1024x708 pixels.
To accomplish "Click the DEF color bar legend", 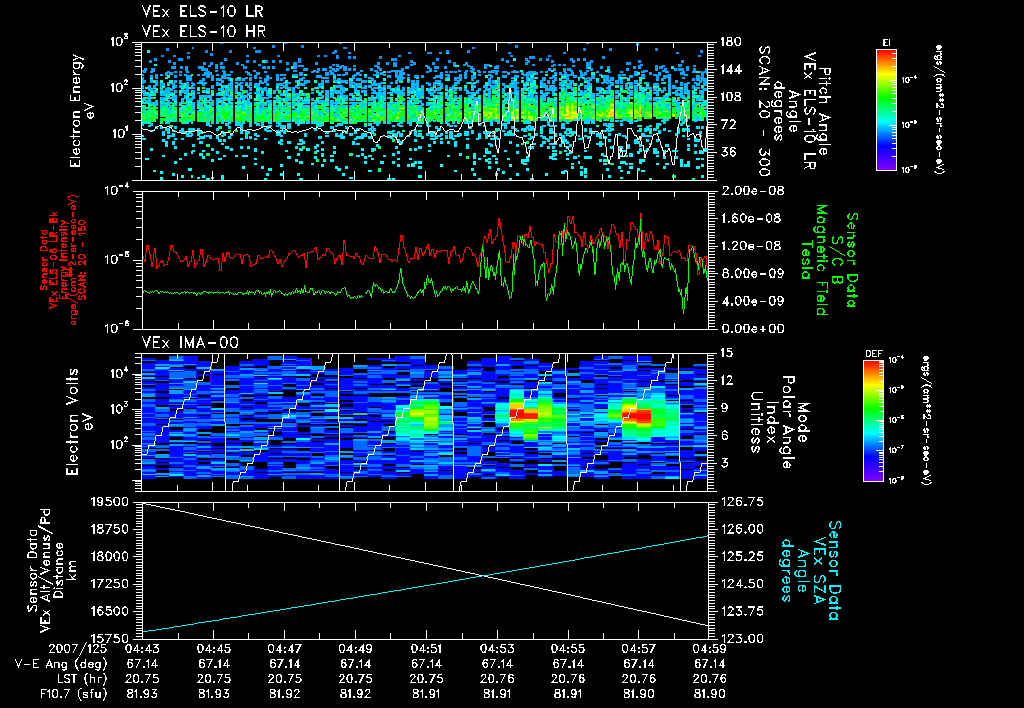I will tap(873, 421).
